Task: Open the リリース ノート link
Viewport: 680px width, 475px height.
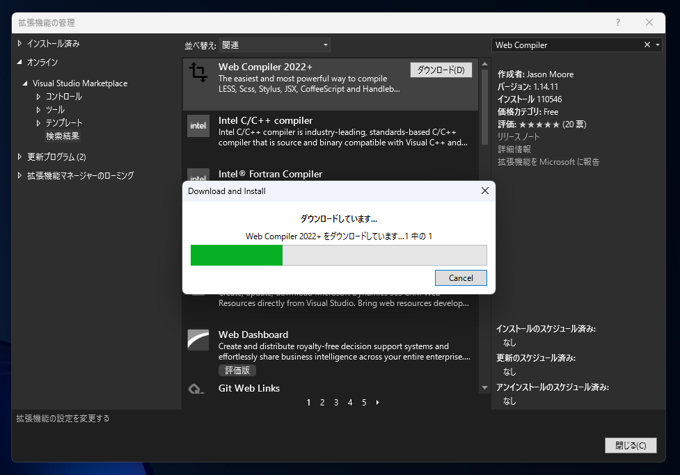Action: (x=518, y=137)
